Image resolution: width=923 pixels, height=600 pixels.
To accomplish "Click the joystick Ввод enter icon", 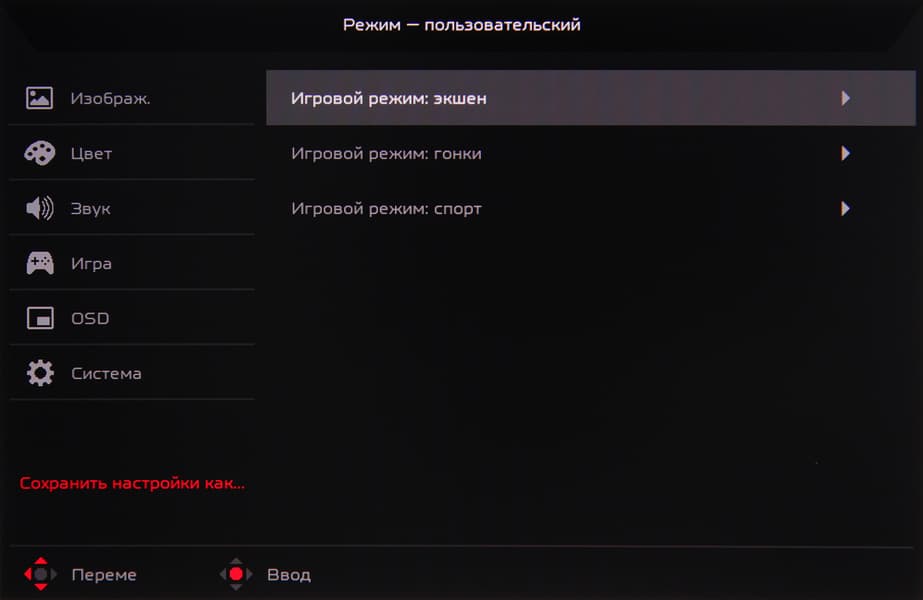I will [x=236, y=574].
